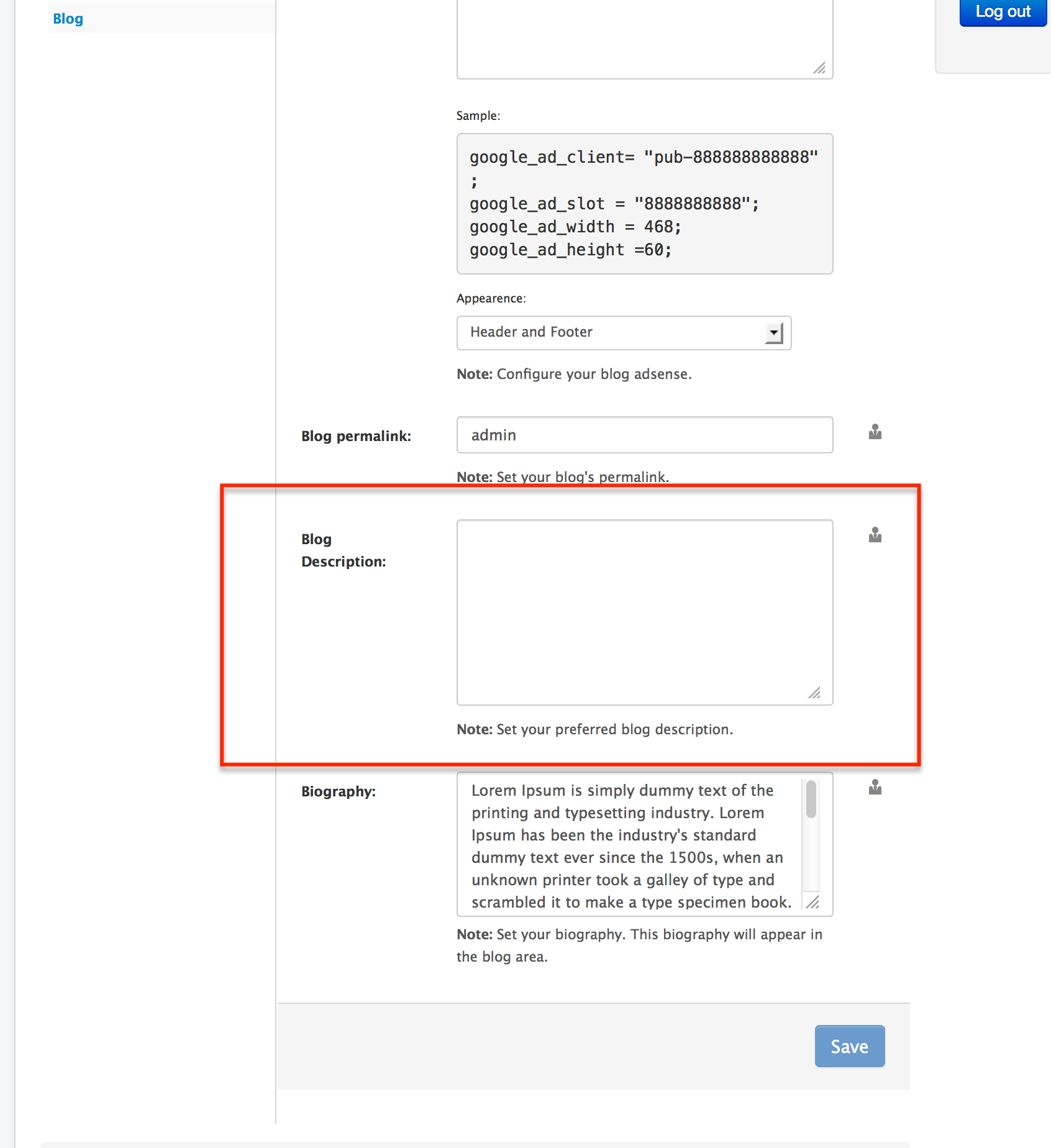1051x1148 pixels.
Task: Click the Biography textarea resize handle
Action: [812, 903]
